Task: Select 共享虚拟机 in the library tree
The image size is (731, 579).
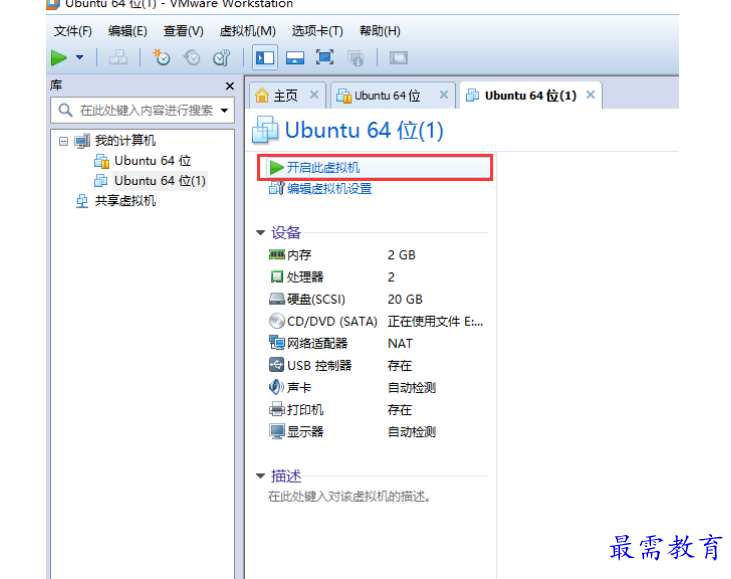Action: click(125, 201)
